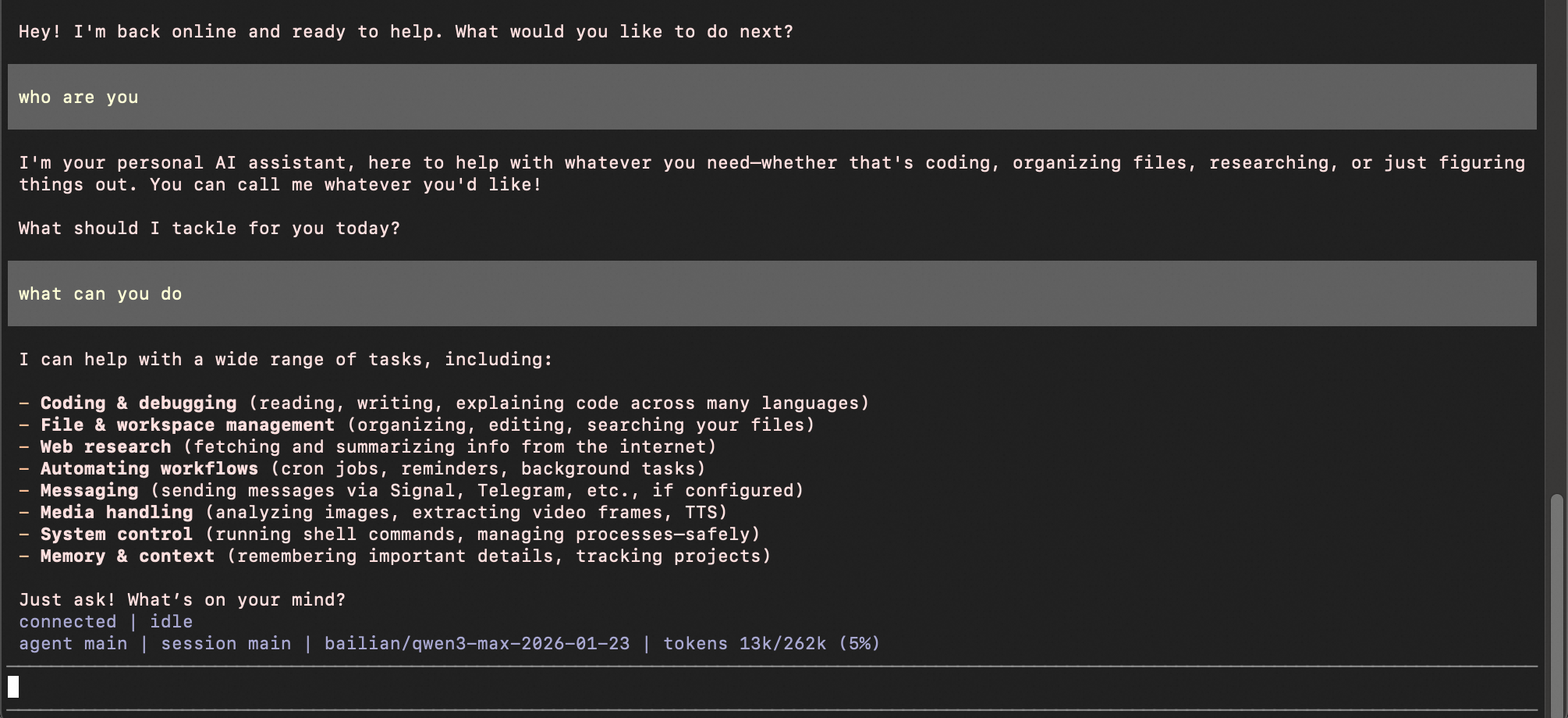Click the 'what can you do' user message
The width and height of the screenshot is (1568, 718).
coord(101,294)
